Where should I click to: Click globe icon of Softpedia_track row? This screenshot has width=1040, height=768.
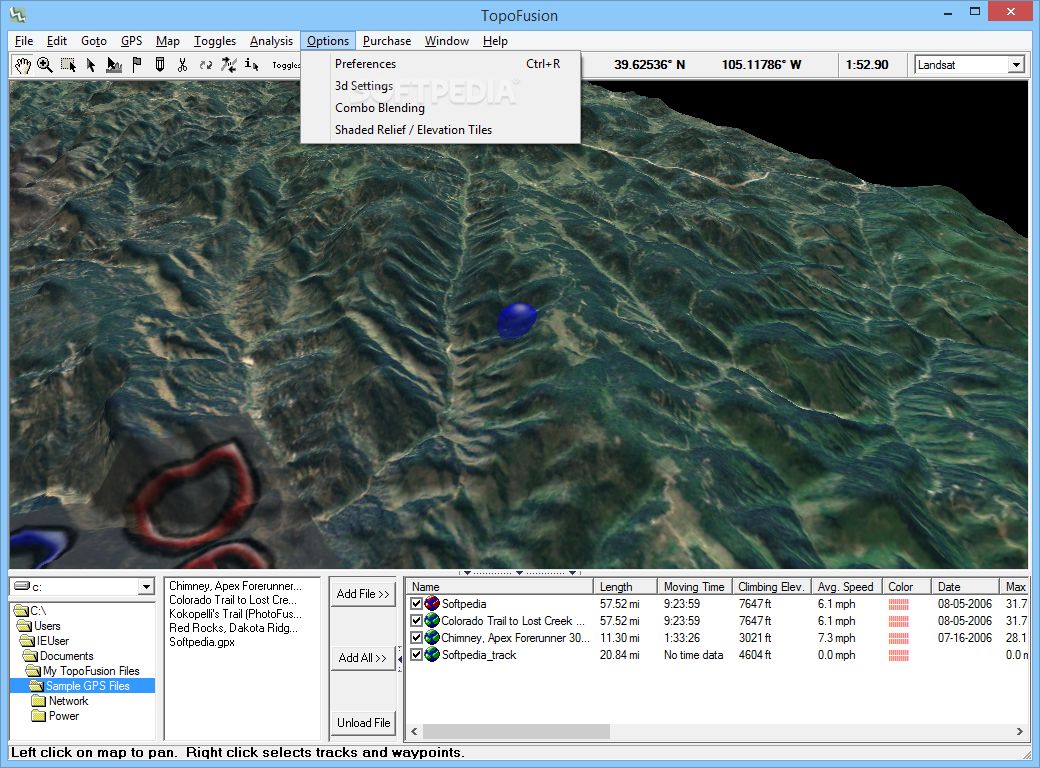point(432,655)
